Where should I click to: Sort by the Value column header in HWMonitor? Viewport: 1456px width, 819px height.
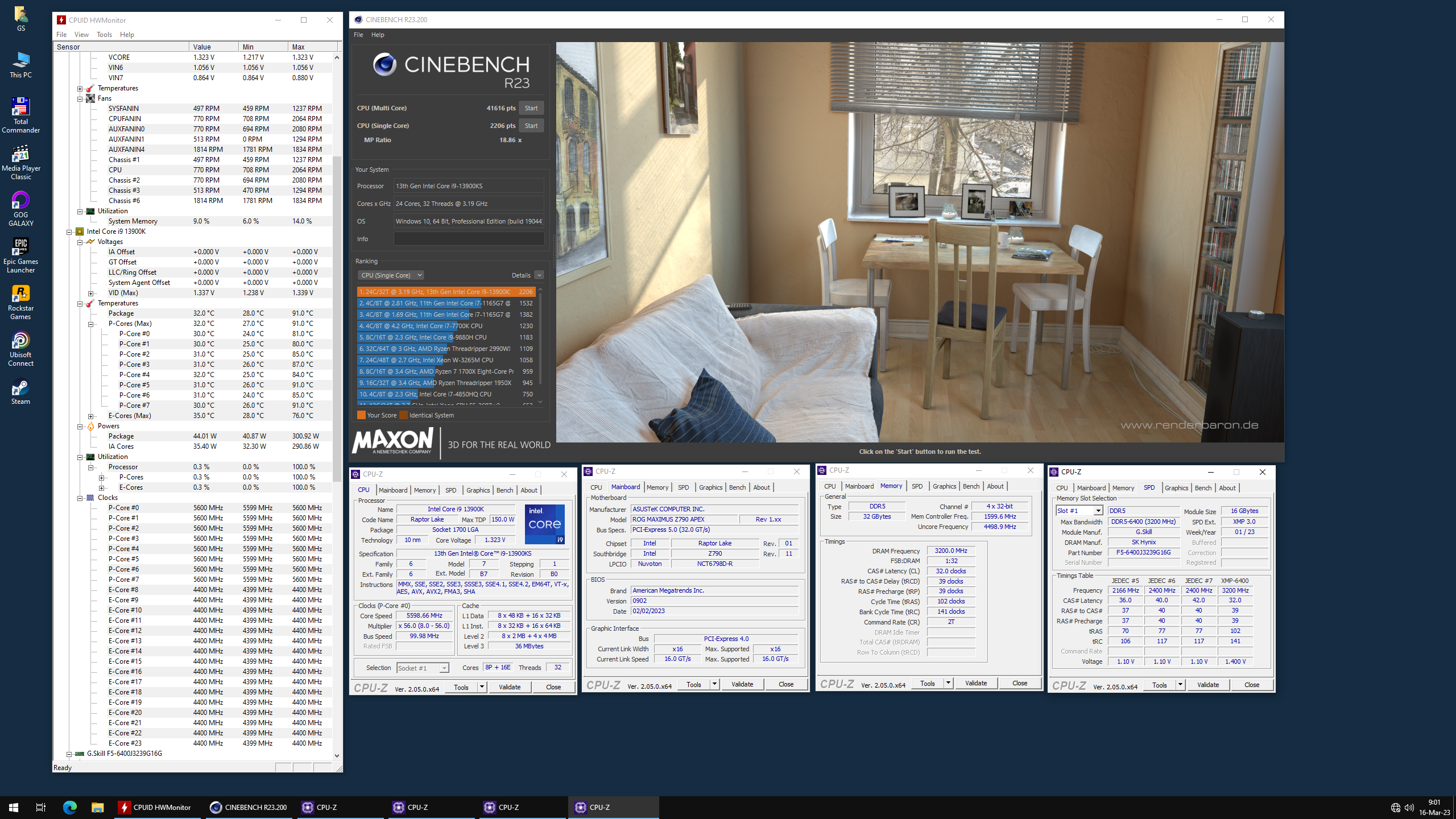point(214,47)
